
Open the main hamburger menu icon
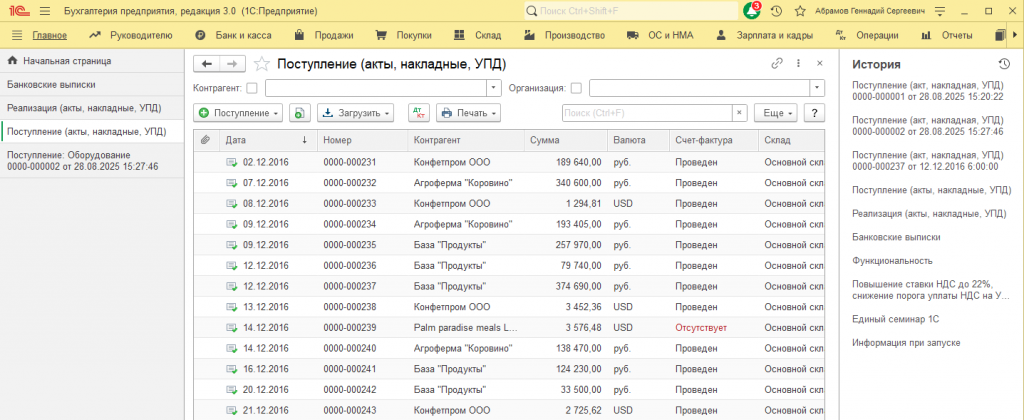pos(44,11)
